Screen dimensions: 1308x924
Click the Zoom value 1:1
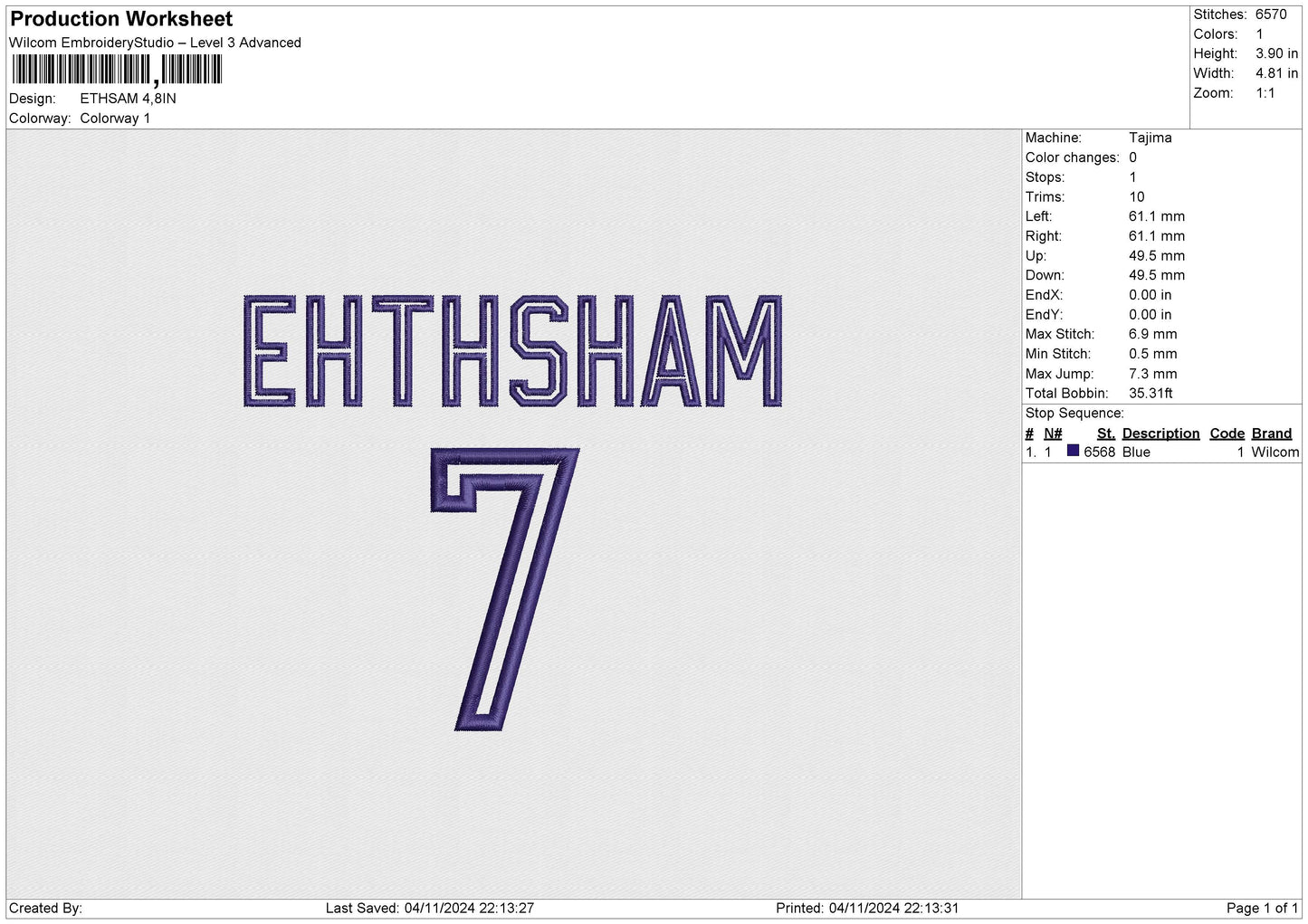pyautogui.click(x=1265, y=93)
